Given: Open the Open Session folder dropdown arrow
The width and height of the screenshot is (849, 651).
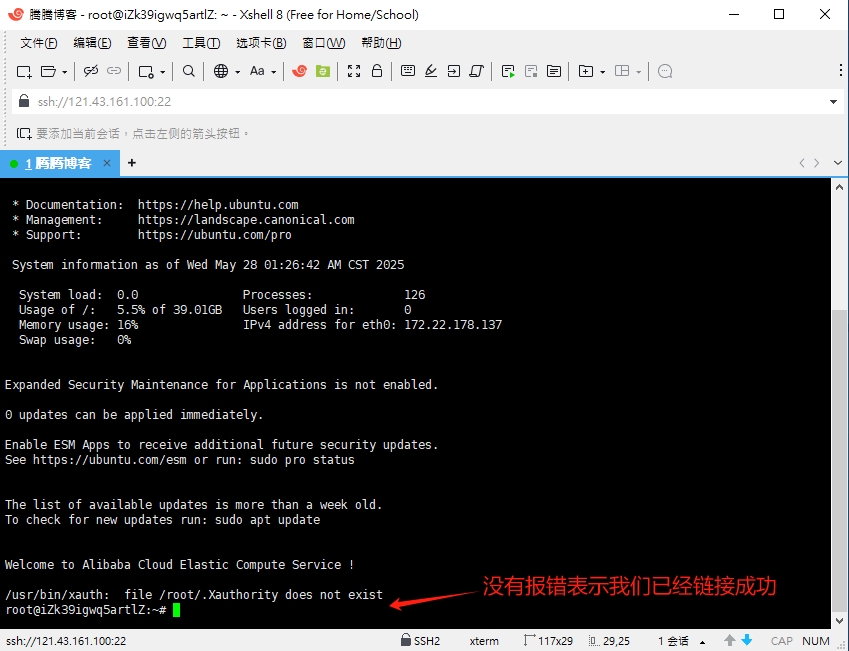Looking at the screenshot, I should [x=65, y=71].
